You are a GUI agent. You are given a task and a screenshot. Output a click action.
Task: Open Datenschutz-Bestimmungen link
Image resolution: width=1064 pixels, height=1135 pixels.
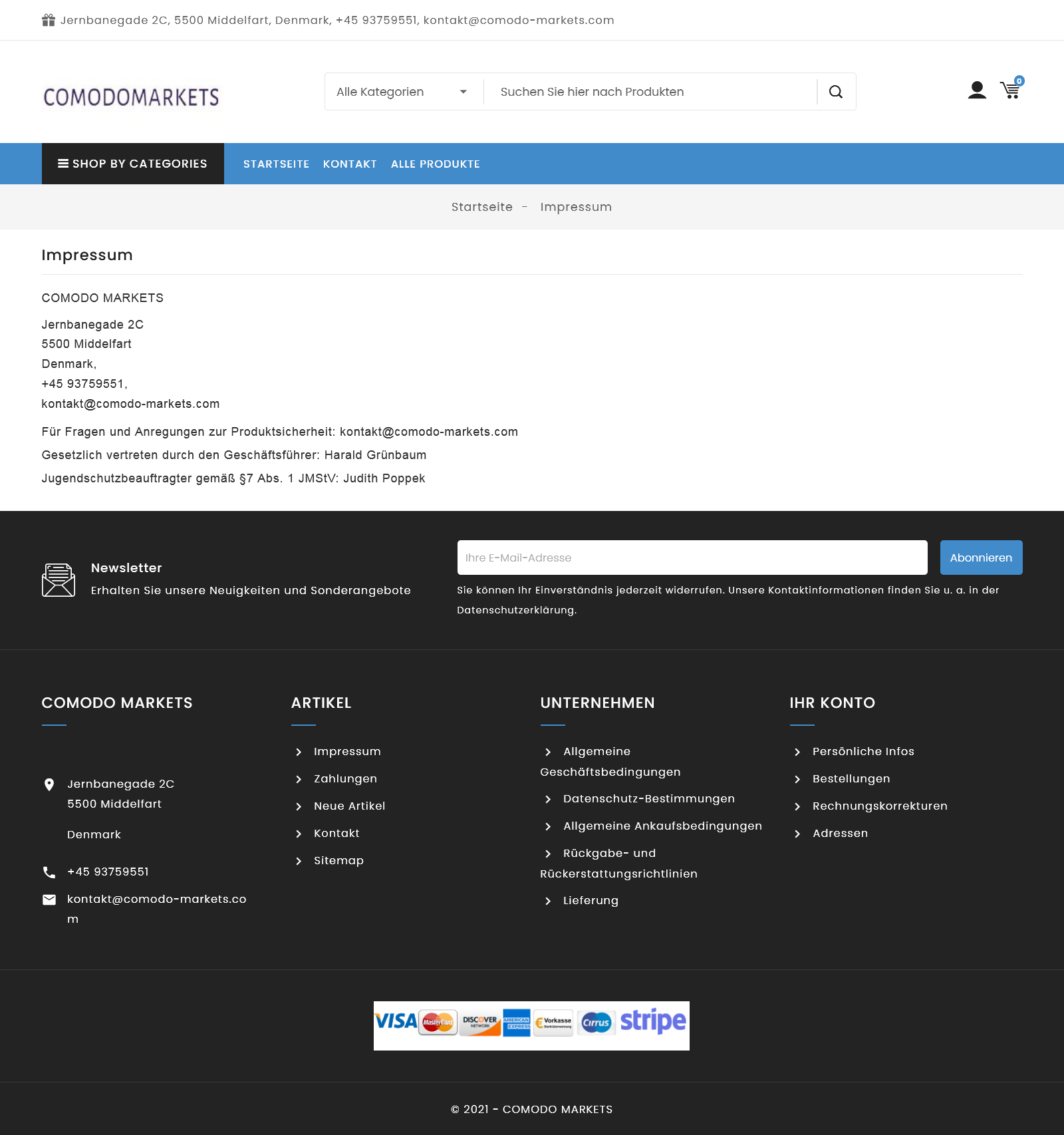tap(649, 799)
